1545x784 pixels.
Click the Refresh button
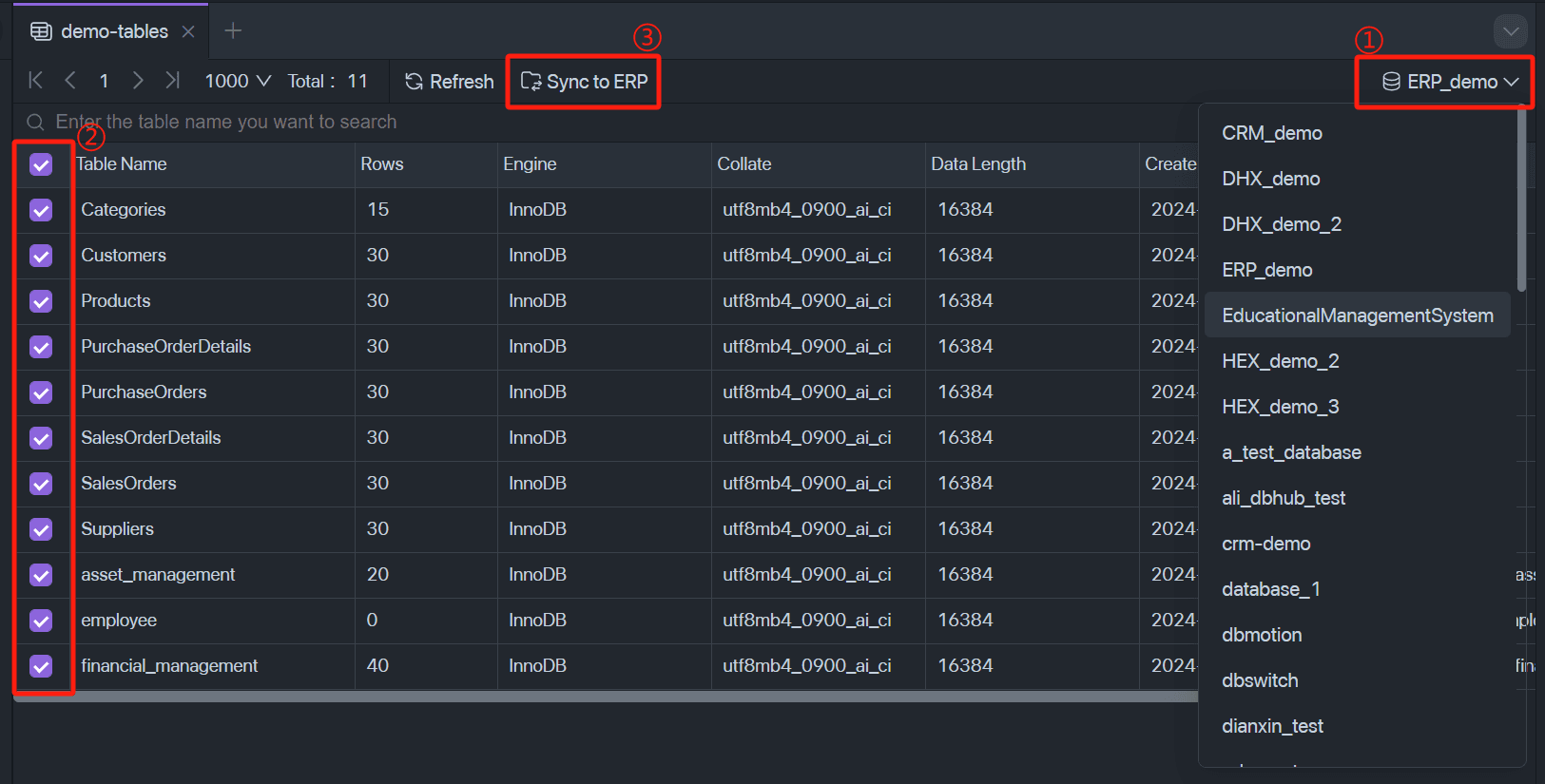(450, 82)
